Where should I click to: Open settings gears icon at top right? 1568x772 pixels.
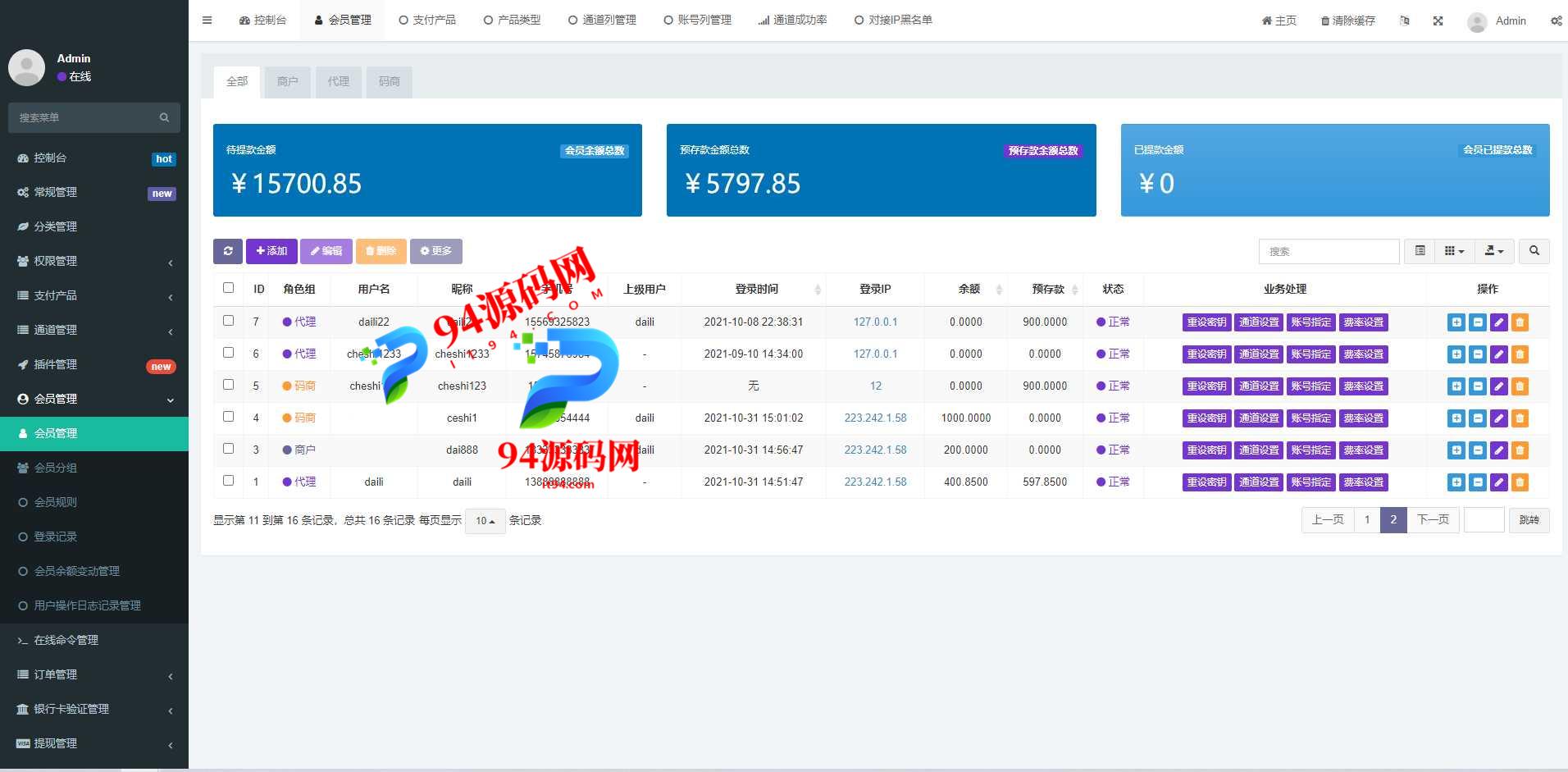click(1556, 21)
